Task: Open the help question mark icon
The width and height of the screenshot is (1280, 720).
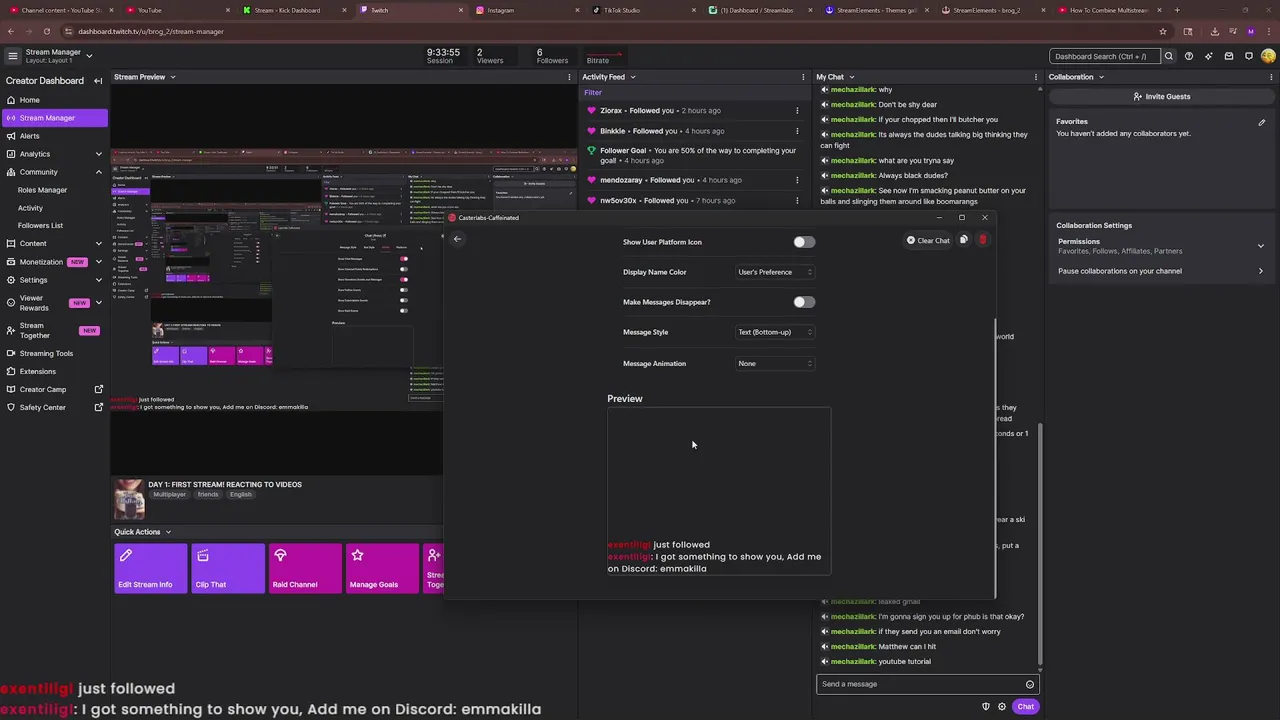Action: [x=1188, y=56]
